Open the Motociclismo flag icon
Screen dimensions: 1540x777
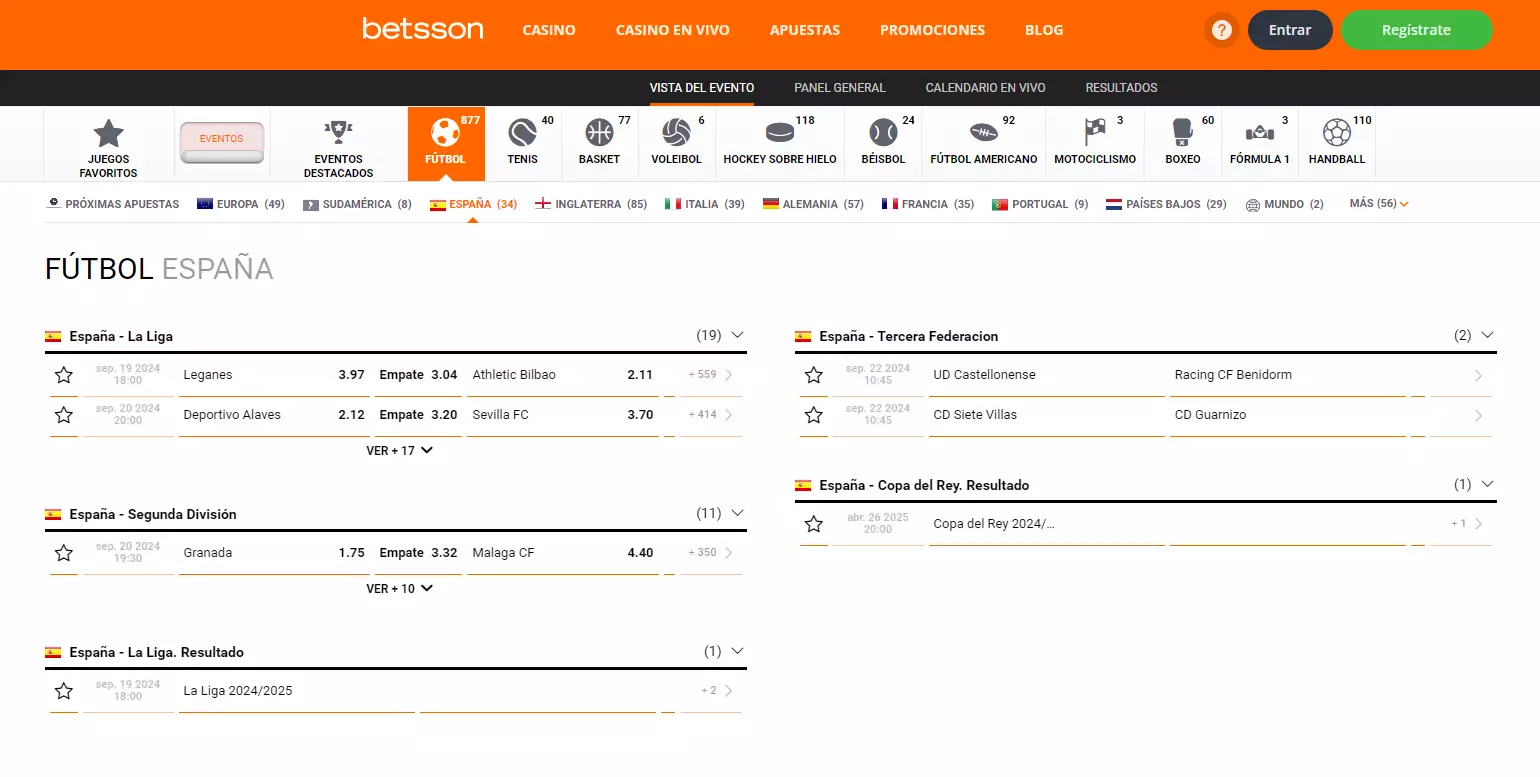pyautogui.click(x=1095, y=132)
